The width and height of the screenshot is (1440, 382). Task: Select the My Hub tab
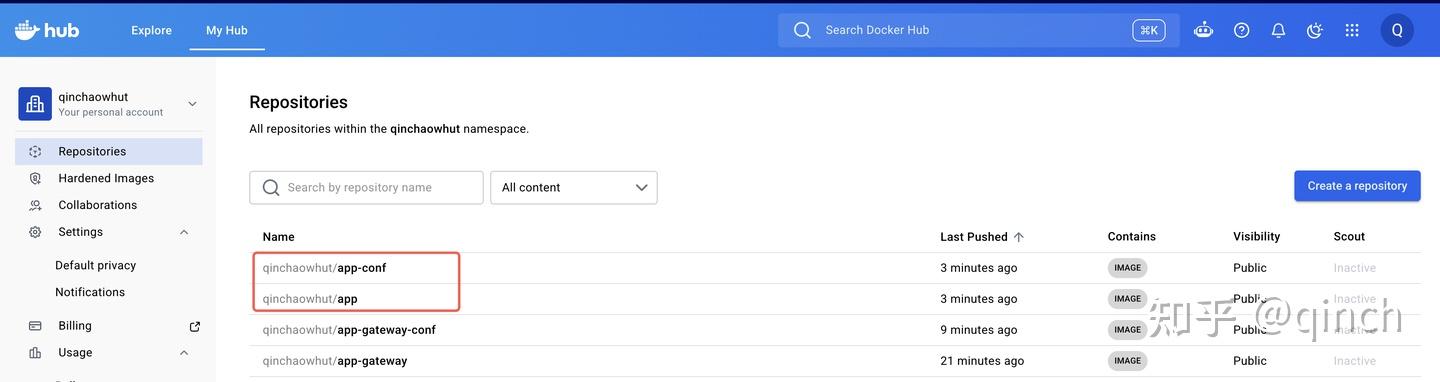click(227, 30)
